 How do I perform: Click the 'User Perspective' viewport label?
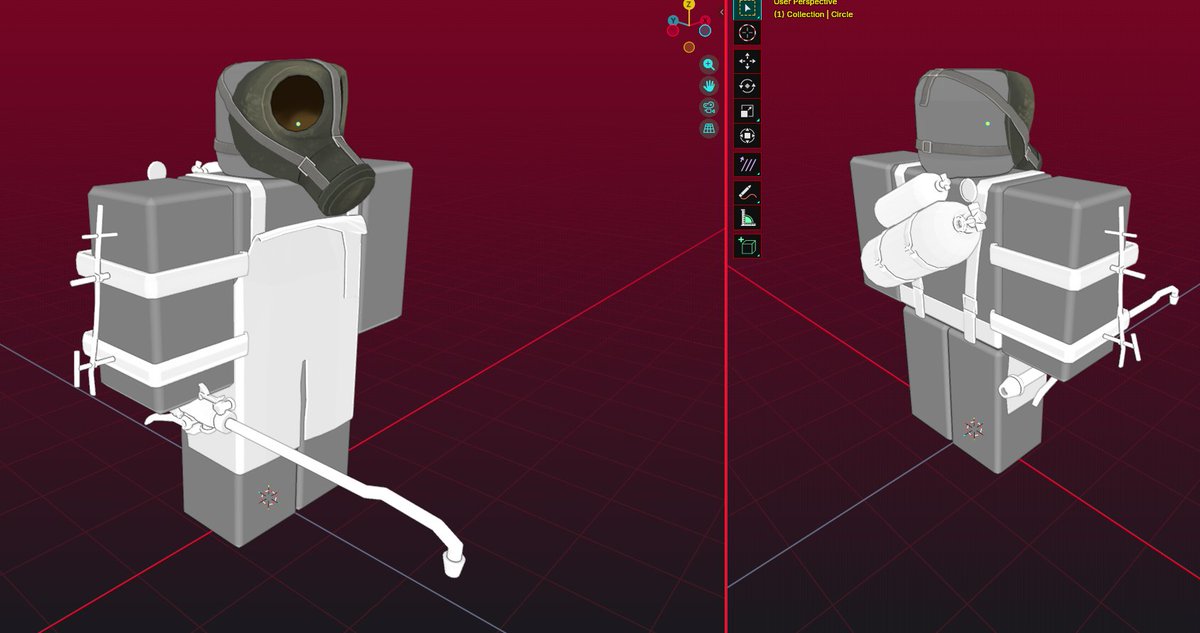pyautogui.click(x=805, y=2)
